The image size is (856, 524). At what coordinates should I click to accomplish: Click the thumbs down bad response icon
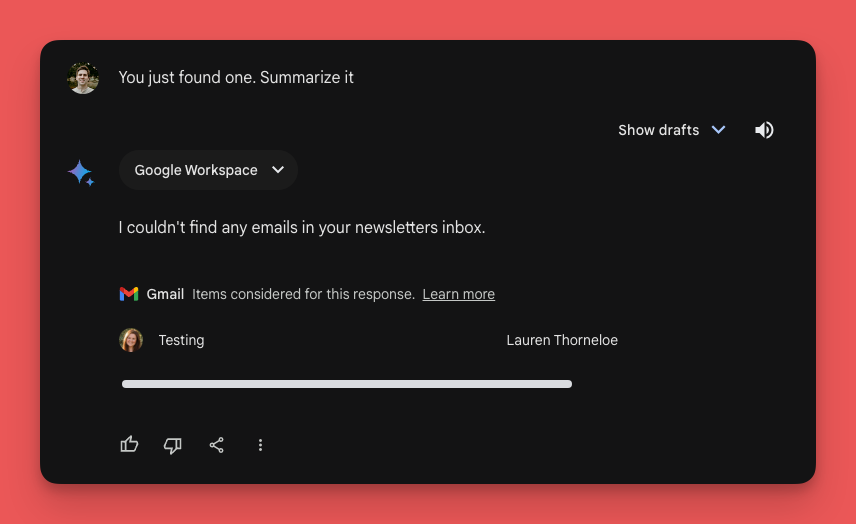(x=173, y=445)
